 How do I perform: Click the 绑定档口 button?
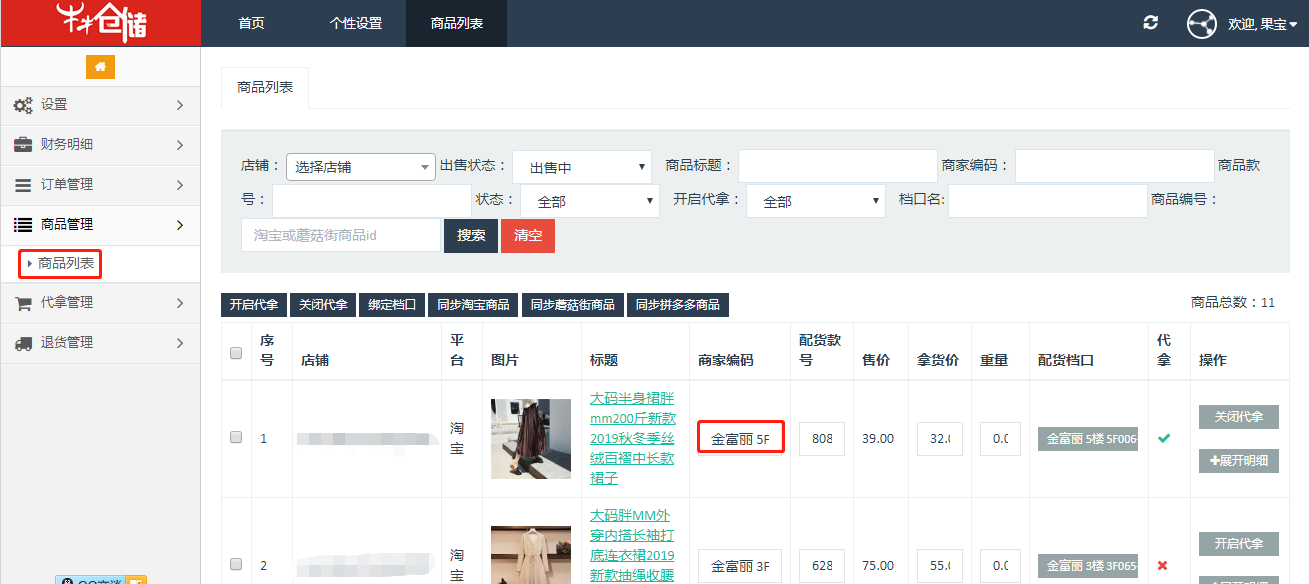[392, 305]
